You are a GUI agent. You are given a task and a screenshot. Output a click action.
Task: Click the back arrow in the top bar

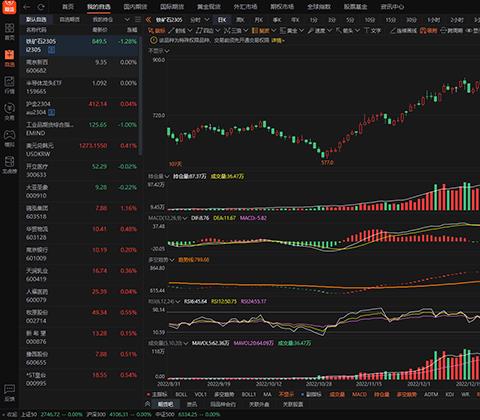pos(27,7)
